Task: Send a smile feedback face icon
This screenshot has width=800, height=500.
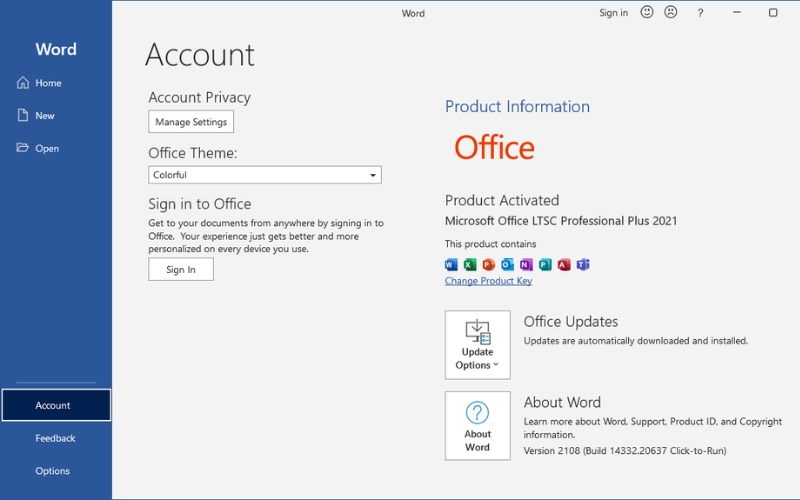Action: (x=647, y=12)
